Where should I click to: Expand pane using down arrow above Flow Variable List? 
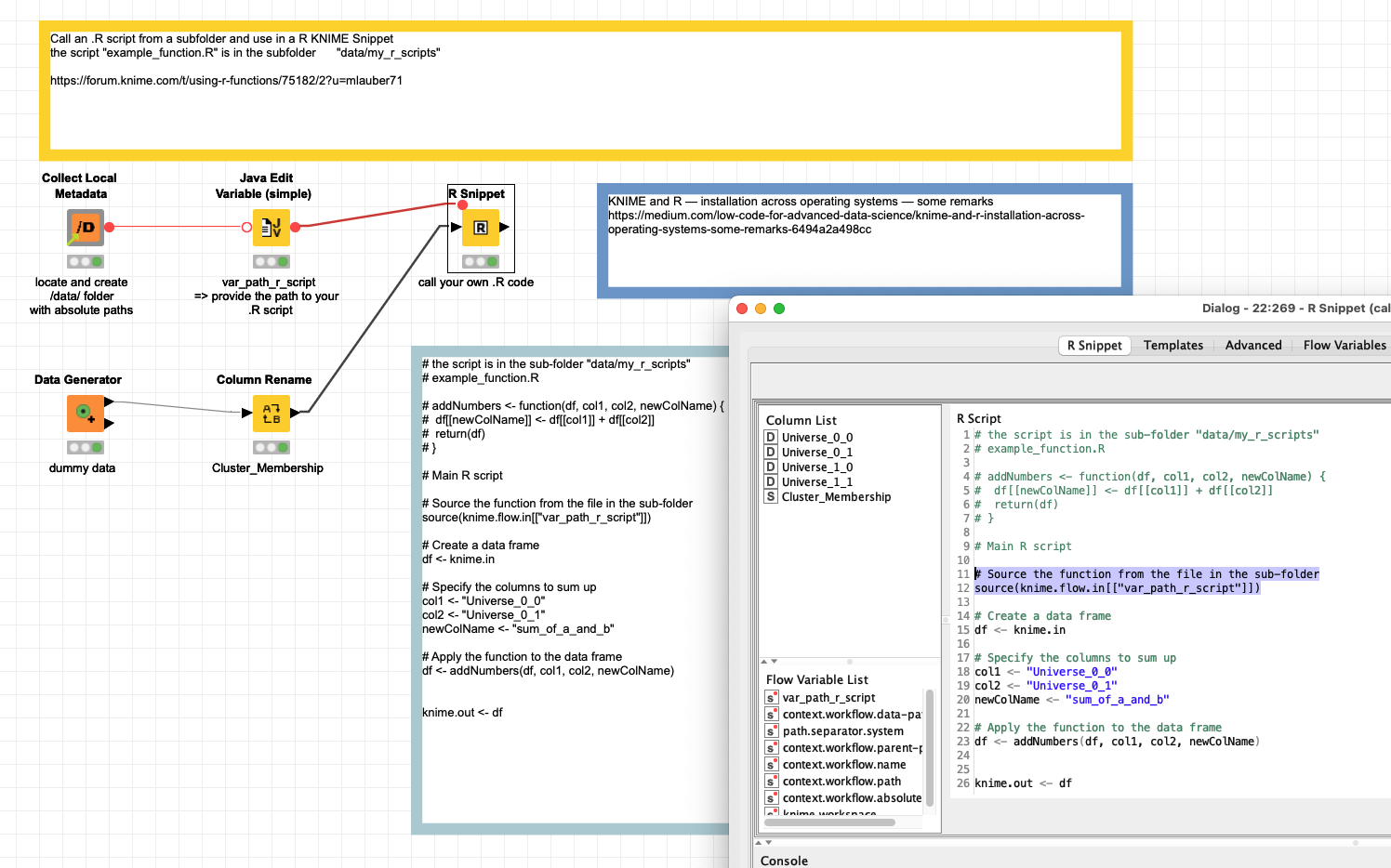point(774,661)
